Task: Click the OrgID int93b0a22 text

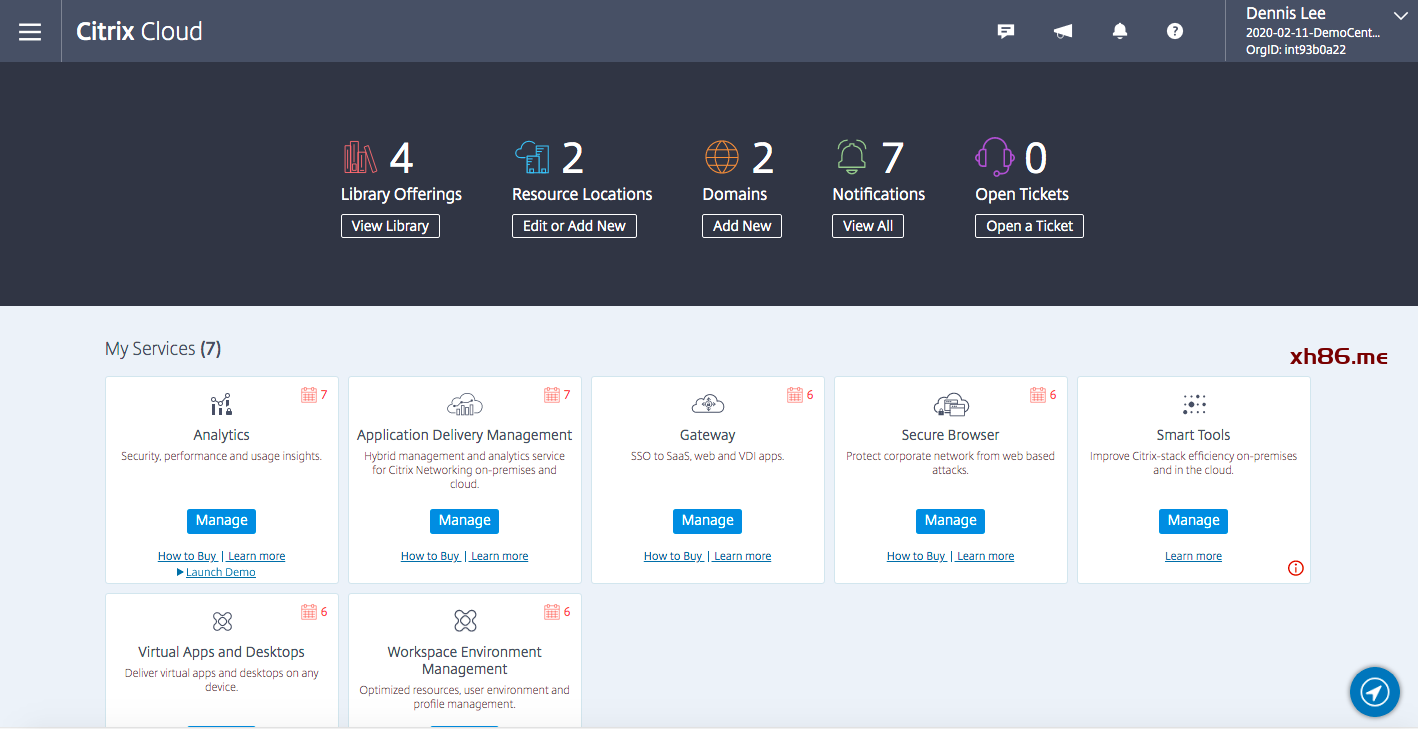Action: [x=1296, y=50]
